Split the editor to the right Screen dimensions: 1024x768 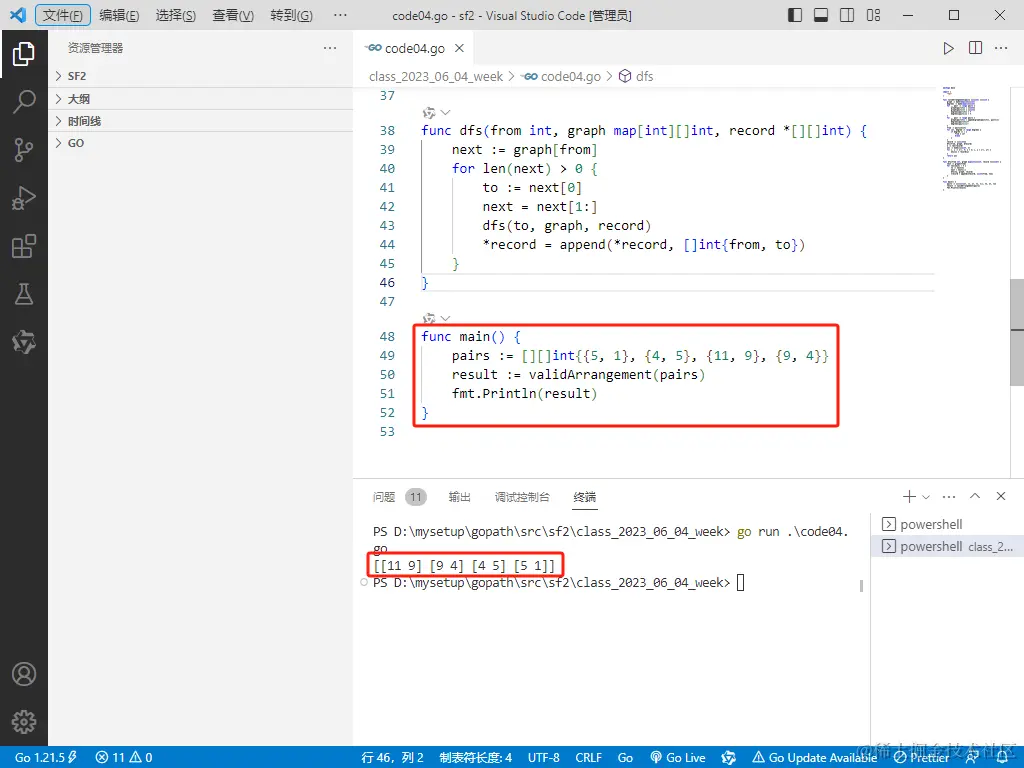coord(975,48)
